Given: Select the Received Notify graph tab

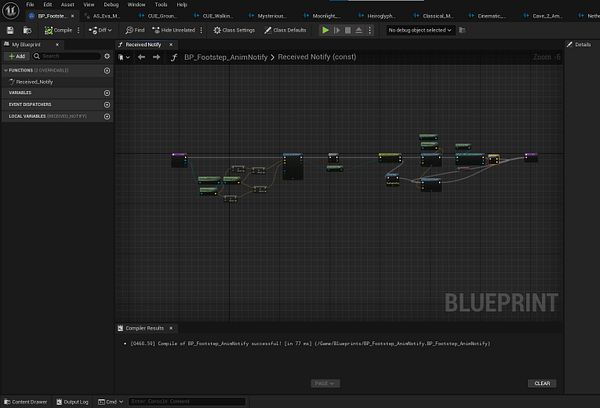Looking at the screenshot, I should (x=143, y=45).
